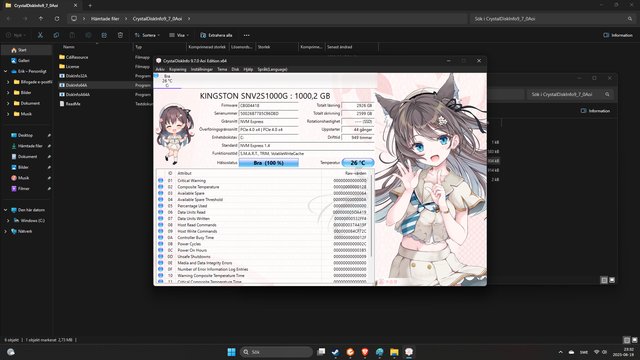The width and height of the screenshot is (640, 360).
Task: Expand the Nätverk node
Action: click(5, 231)
